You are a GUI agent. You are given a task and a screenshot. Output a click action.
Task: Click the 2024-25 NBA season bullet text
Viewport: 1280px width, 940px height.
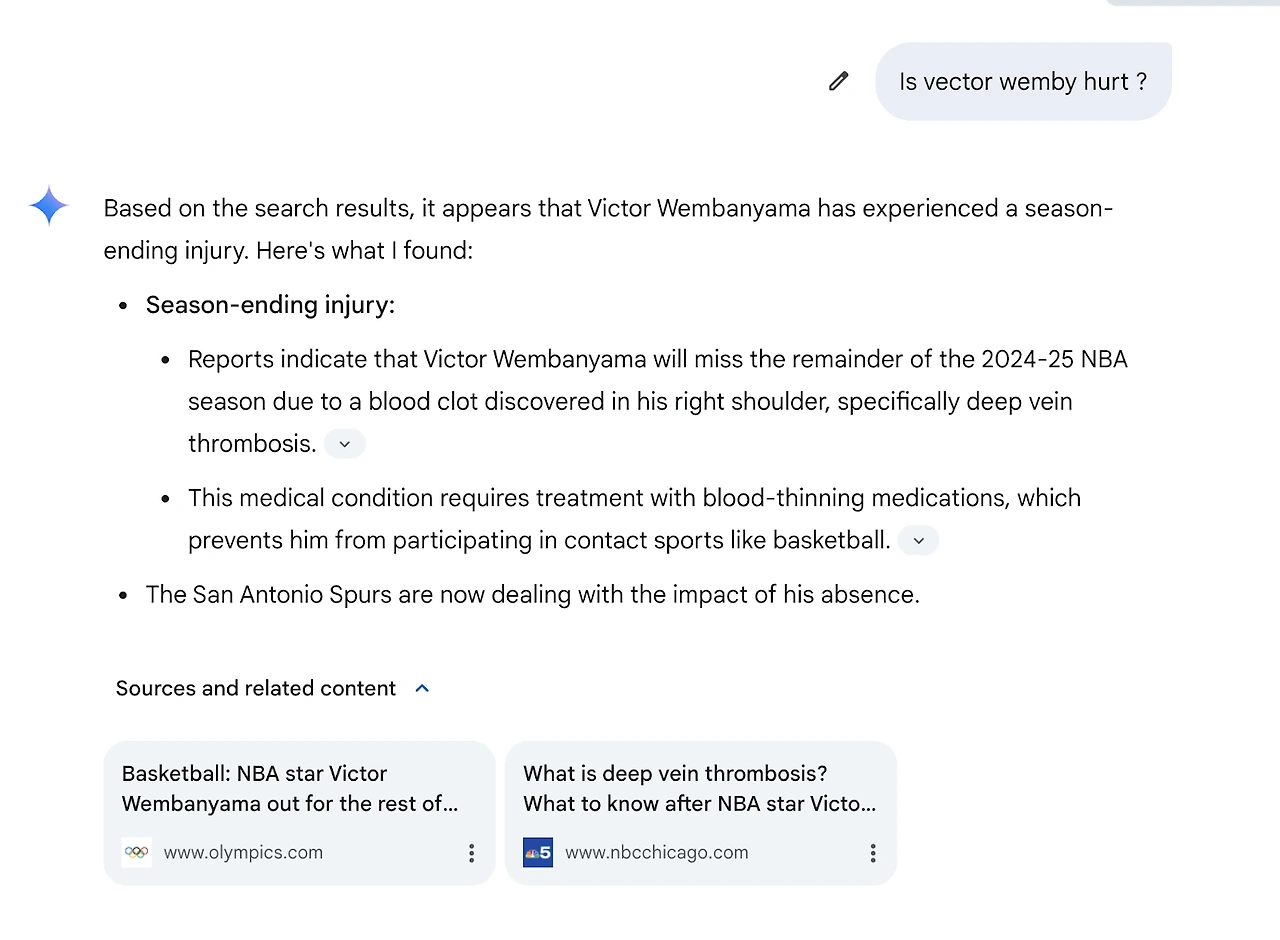tap(657, 401)
